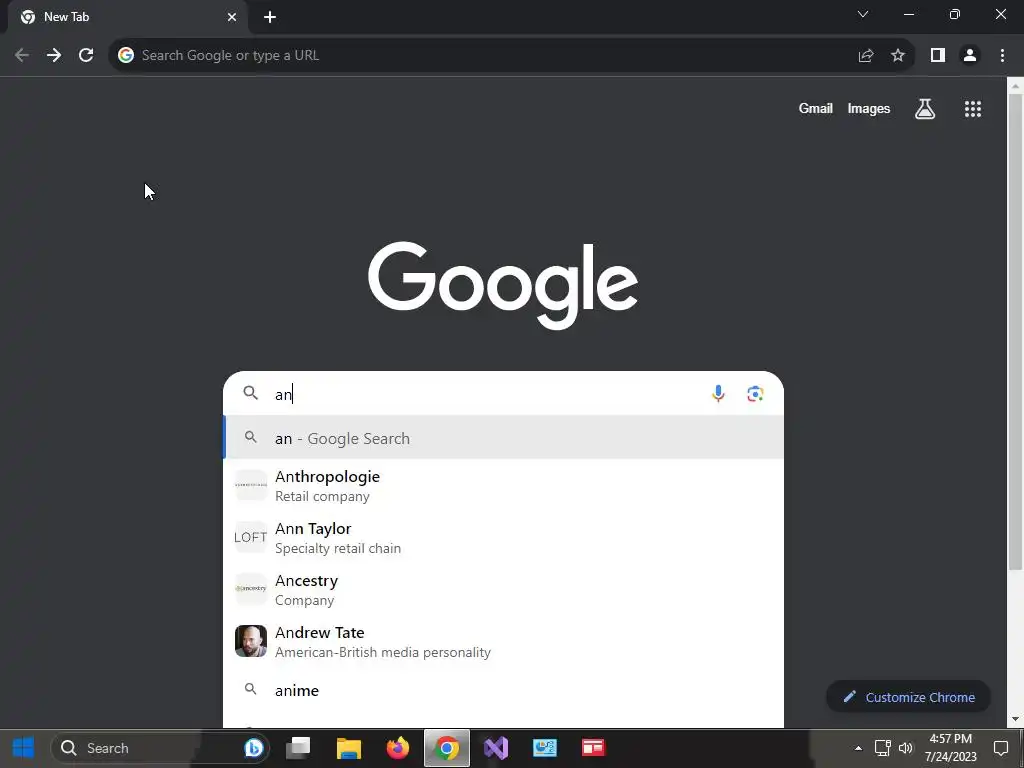Choose the Andrew Tate suggestion
The width and height of the screenshot is (1024, 768).
pos(504,641)
